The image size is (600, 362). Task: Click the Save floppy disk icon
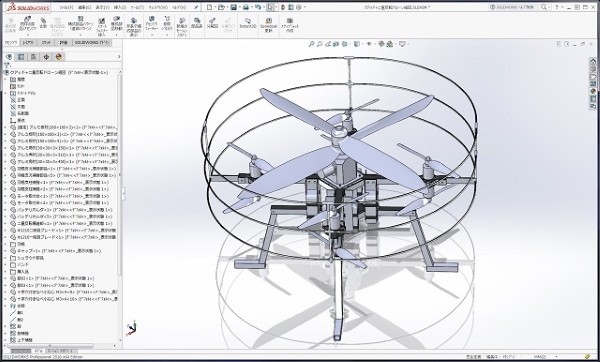click(233, 7)
